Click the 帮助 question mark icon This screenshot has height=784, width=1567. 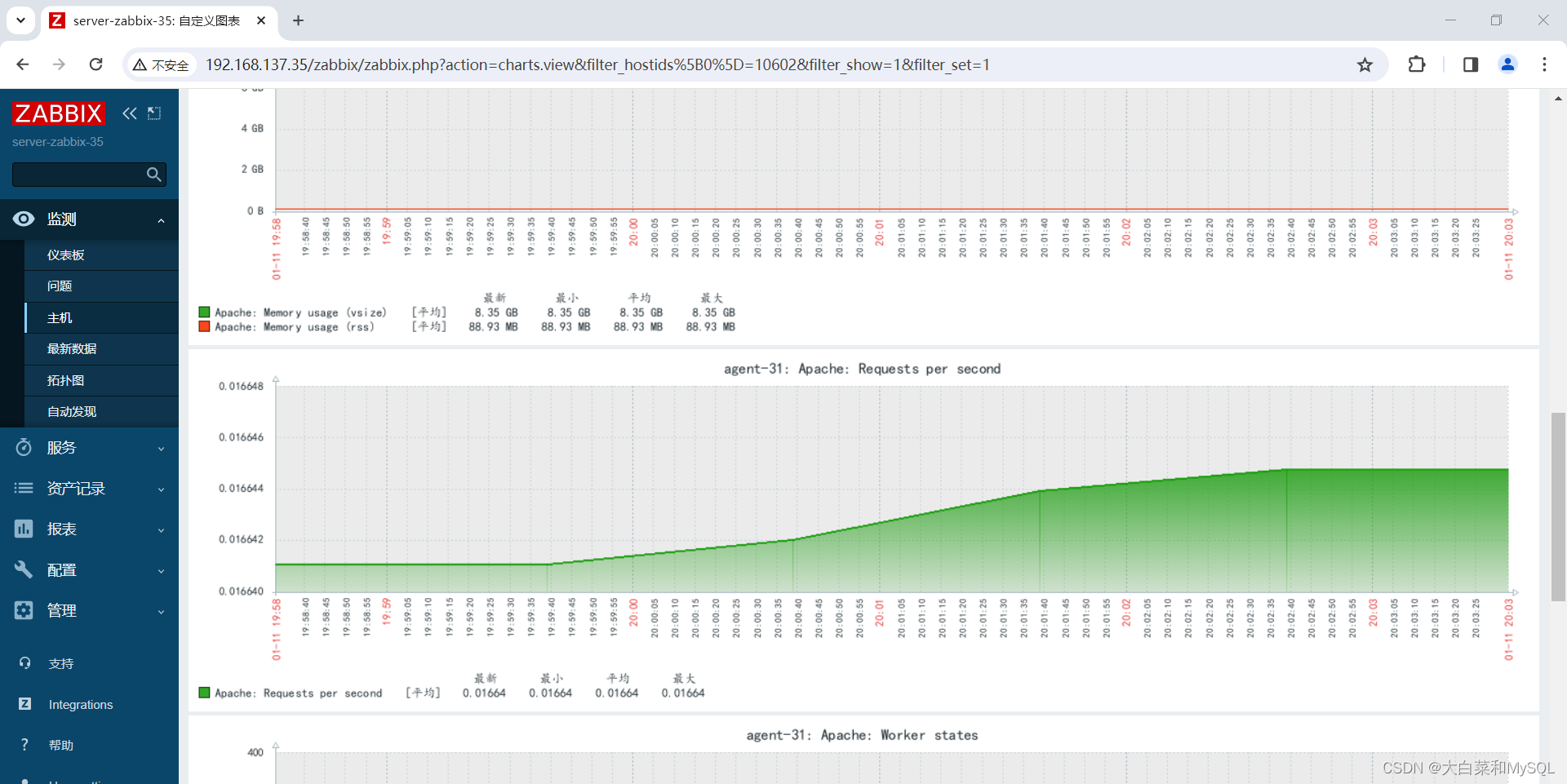click(25, 744)
